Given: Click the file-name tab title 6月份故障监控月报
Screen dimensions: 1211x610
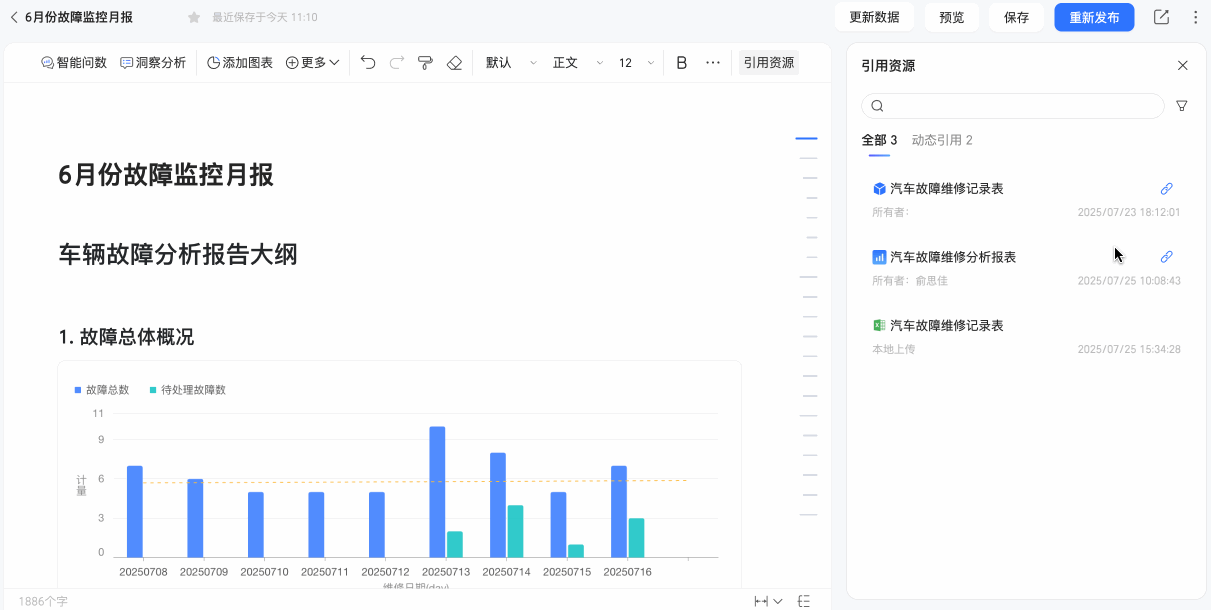Looking at the screenshot, I should pos(79,17).
